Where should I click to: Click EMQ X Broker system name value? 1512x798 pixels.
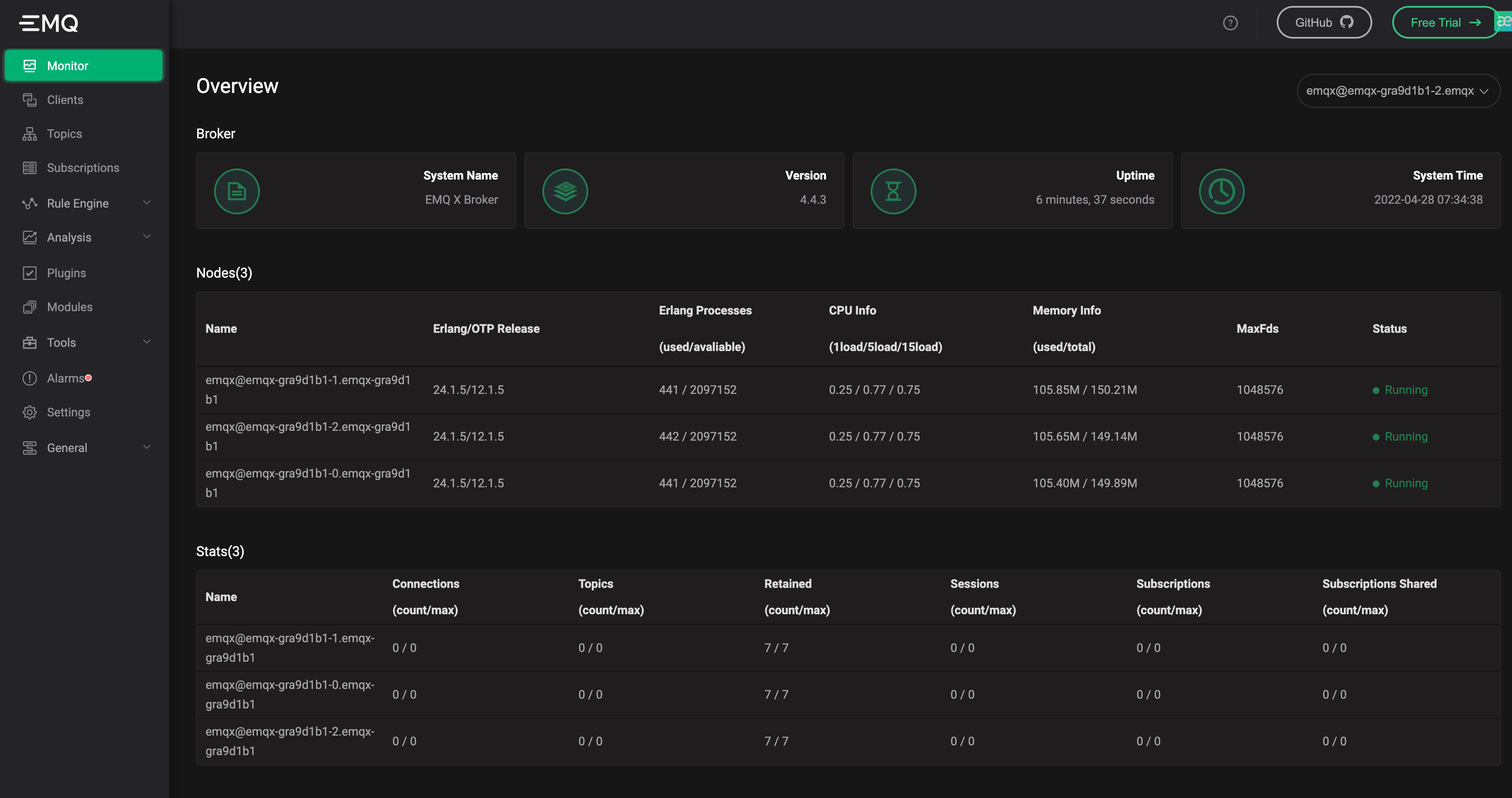(x=461, y=199)
